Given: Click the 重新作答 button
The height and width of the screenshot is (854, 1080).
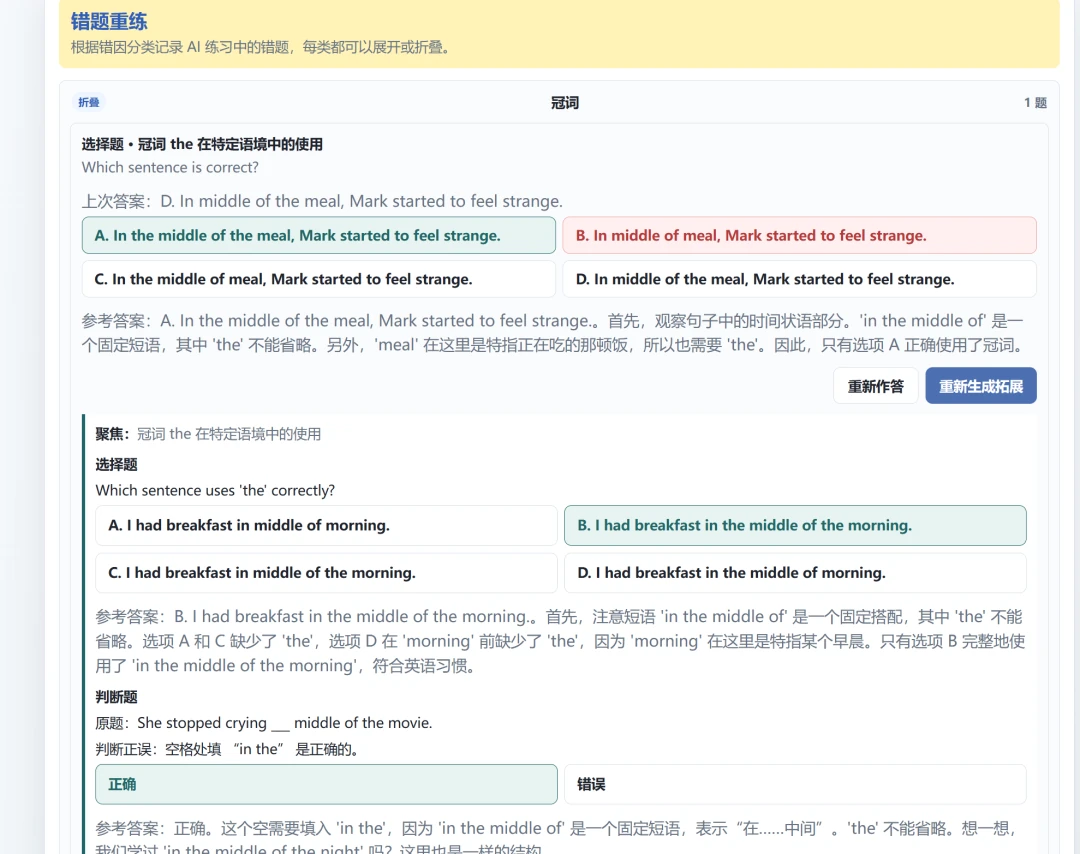Looking at the screenshot, I should pos(875,386).
